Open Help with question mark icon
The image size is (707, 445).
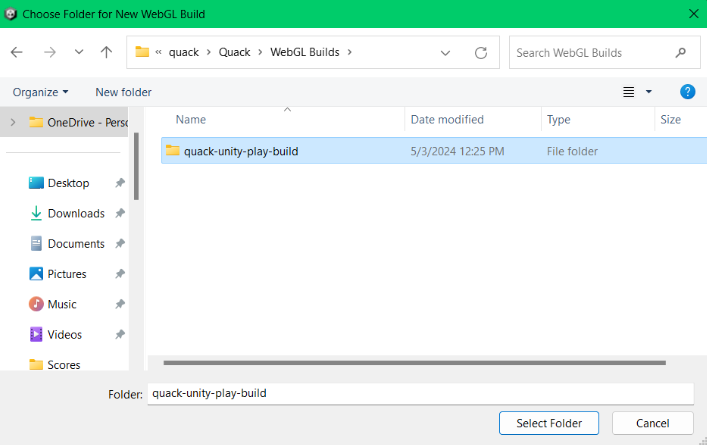point(688,92)
